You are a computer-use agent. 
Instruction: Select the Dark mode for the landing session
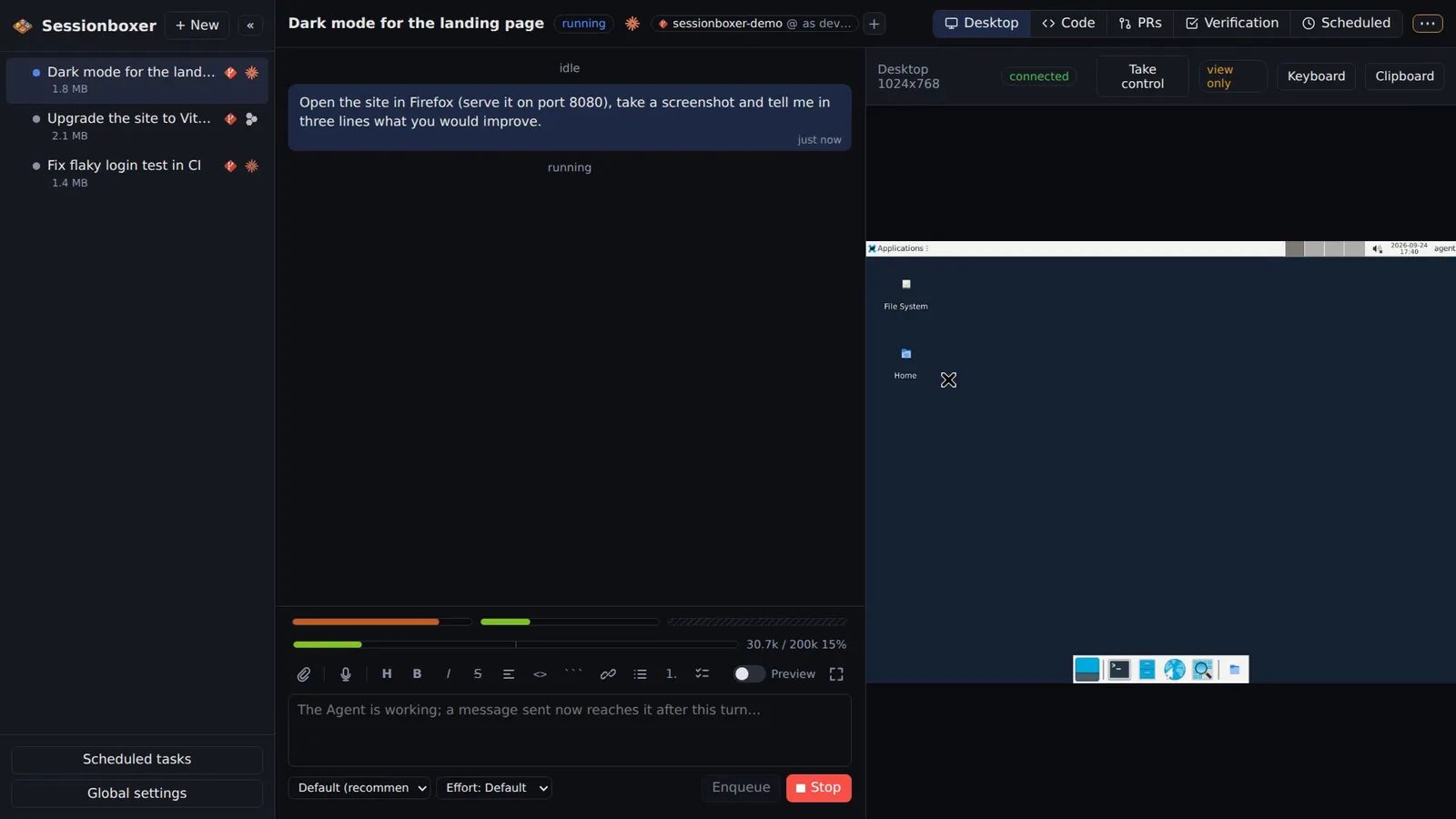pyautogui.click(x=136, y=80)
